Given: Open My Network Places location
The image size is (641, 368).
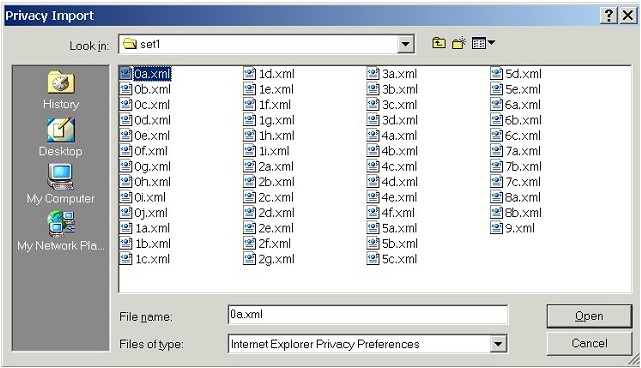Looking at the screenshot, I should [61, 231].
